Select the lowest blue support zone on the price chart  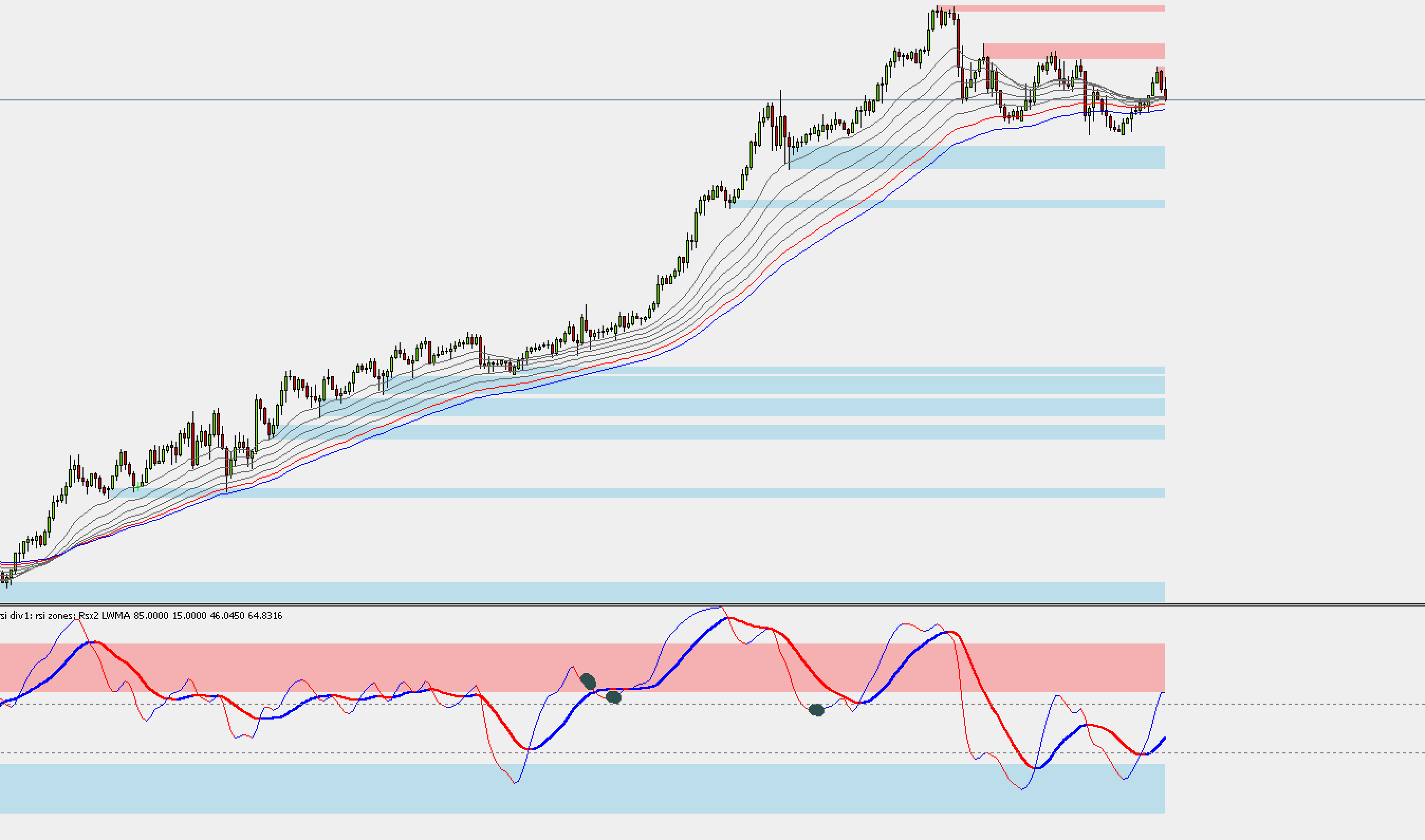(x=582, y=592)
